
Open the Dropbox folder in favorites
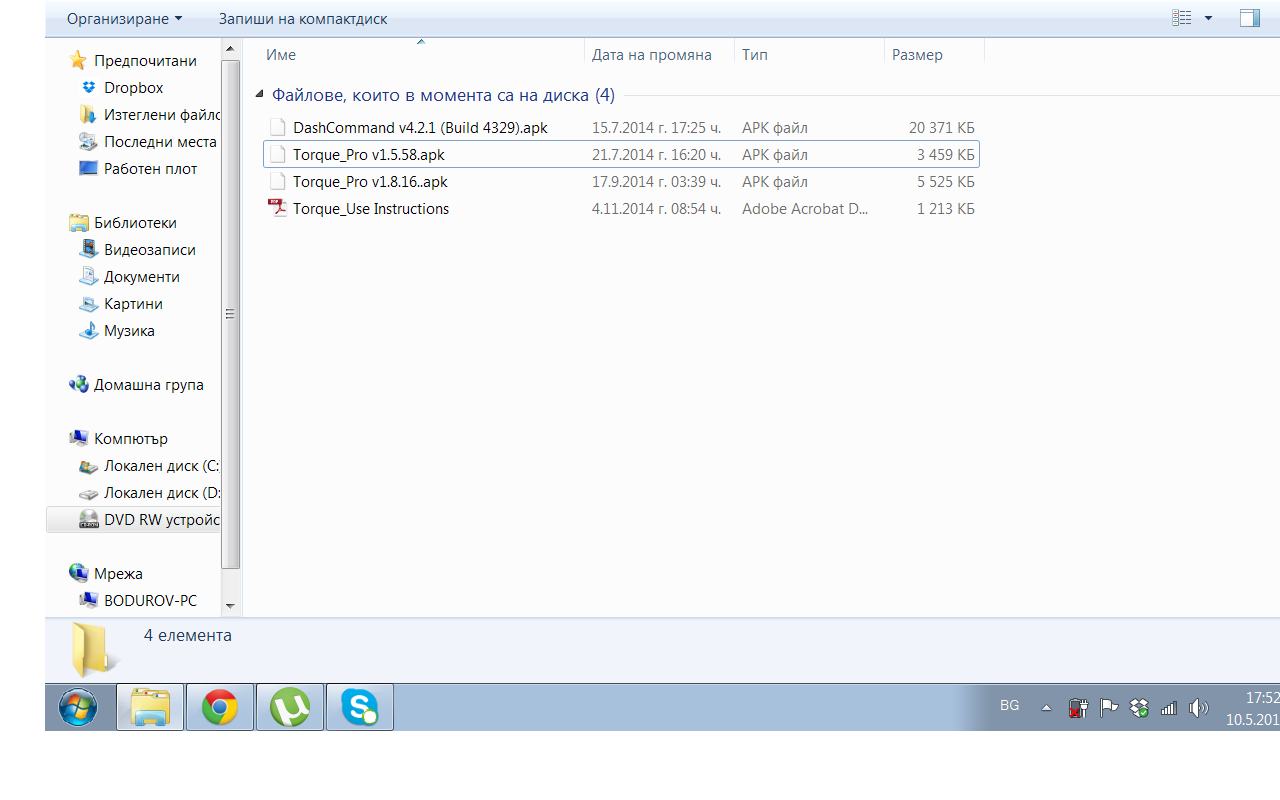point(133,88)
